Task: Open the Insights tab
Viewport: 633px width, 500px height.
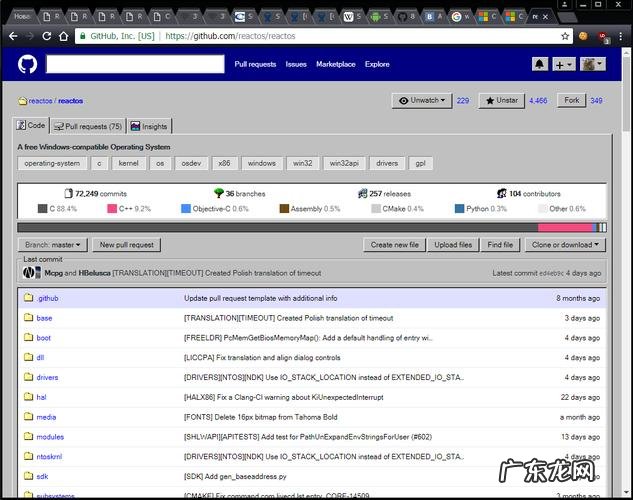Action: (149, 126)
